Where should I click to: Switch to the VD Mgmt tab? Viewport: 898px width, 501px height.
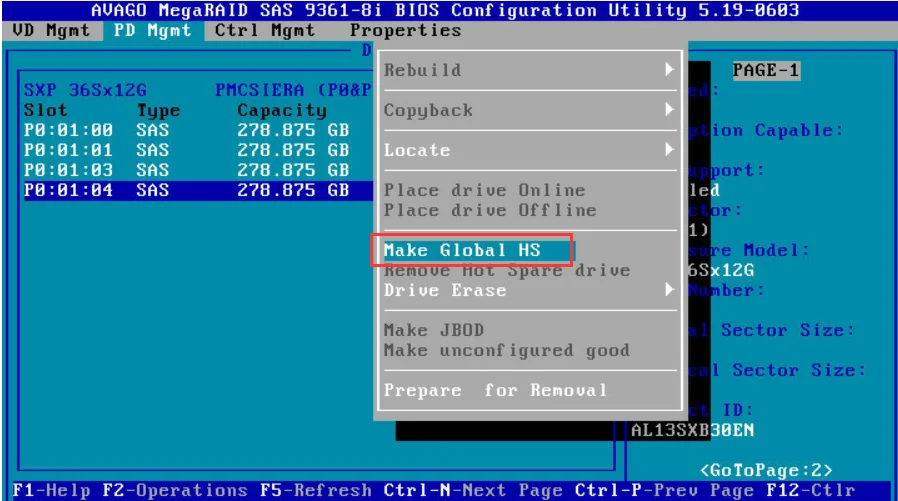[51, 30]
